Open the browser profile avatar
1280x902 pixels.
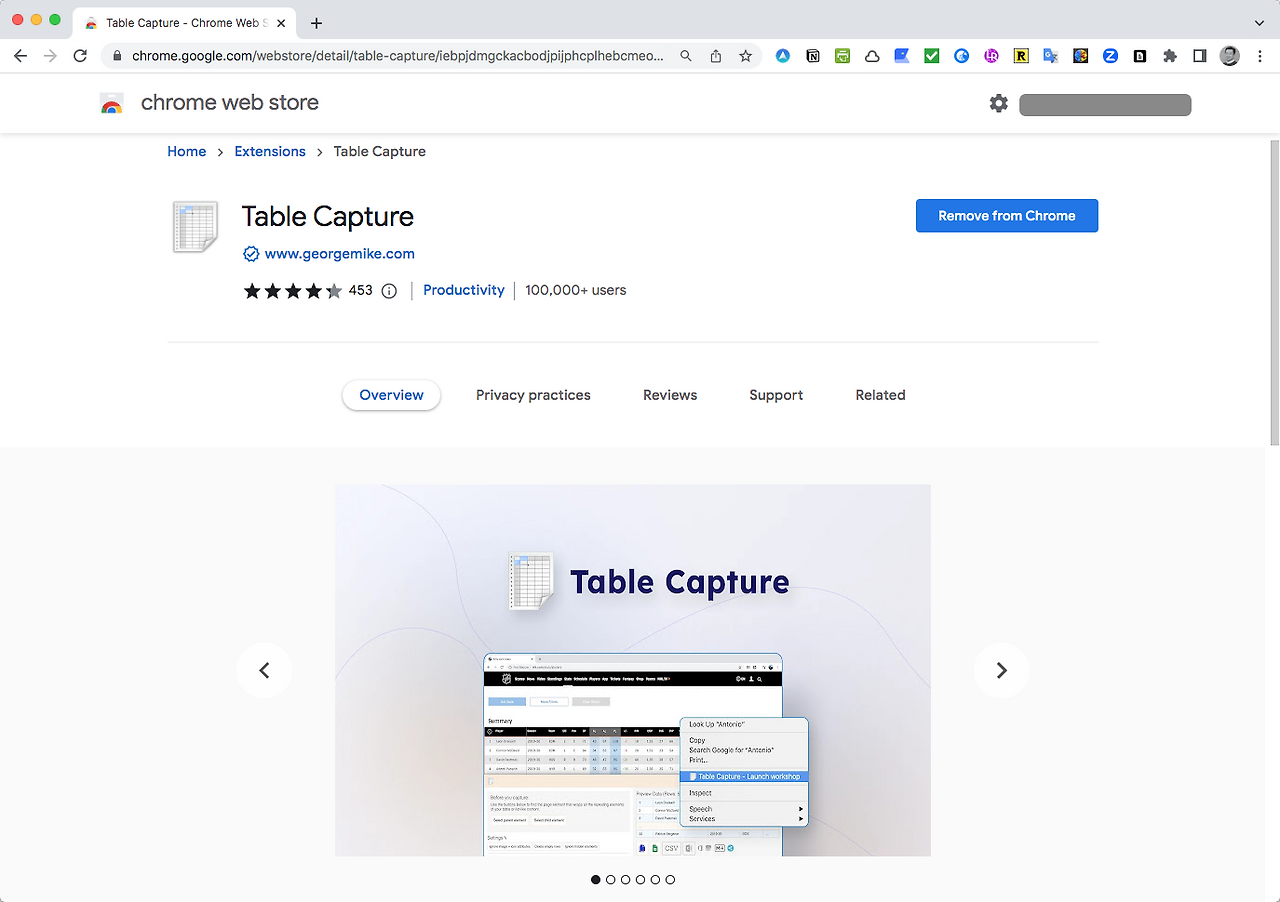(x=1229, y=56)
